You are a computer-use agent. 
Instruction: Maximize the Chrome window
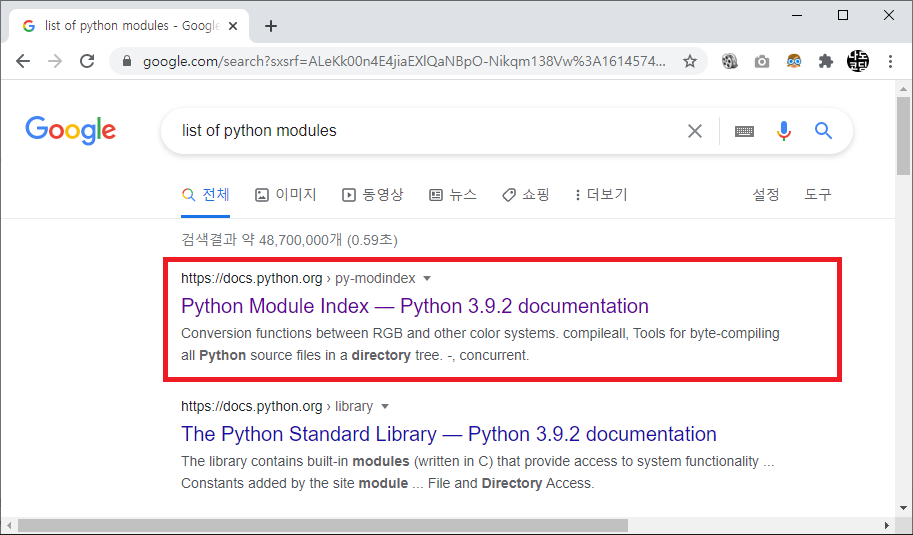pyautogui.click(x=843, y=15)
